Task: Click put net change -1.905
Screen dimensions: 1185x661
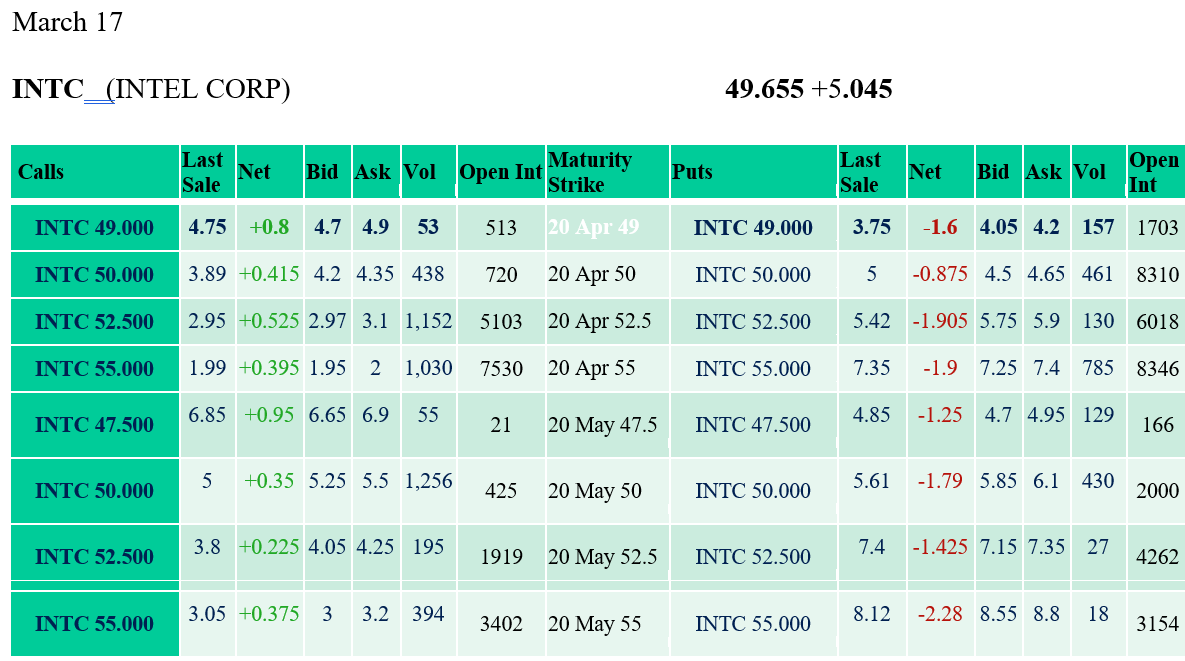Action: 940,320
